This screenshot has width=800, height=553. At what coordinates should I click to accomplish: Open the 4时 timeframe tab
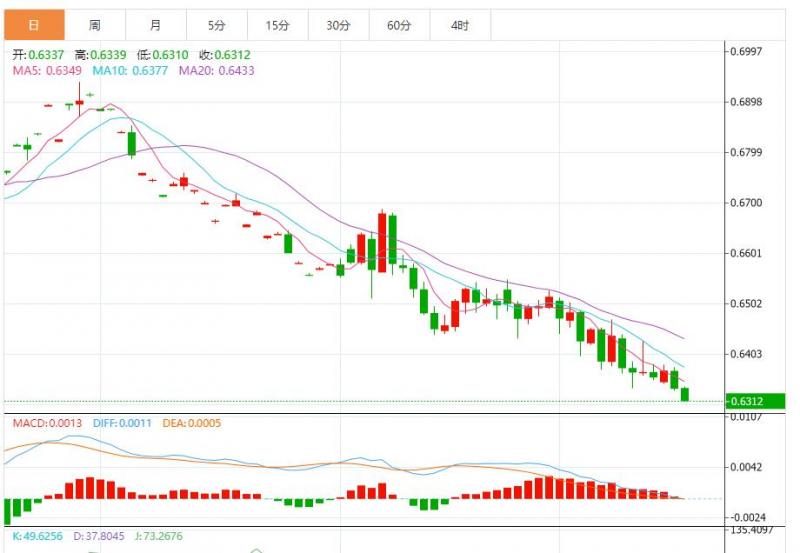tap(460, 24)
